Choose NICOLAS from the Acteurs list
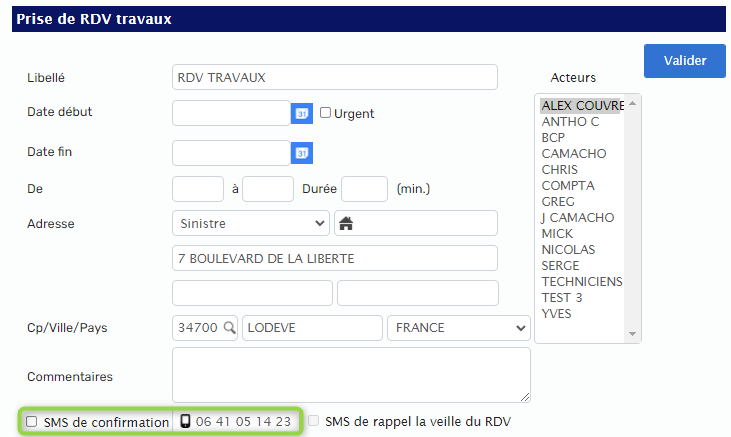This screenshot has height=437, width=731. point(568,250)
